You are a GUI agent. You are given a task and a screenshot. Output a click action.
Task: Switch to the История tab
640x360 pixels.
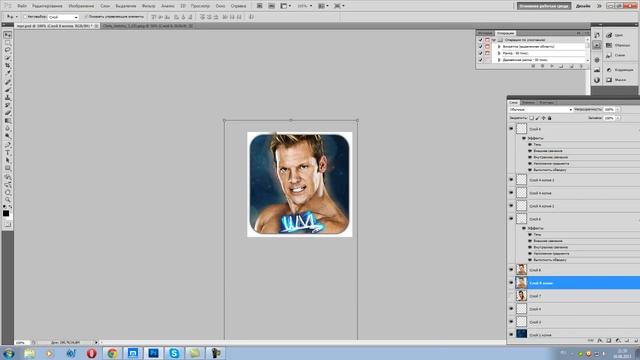coord(485,33)
